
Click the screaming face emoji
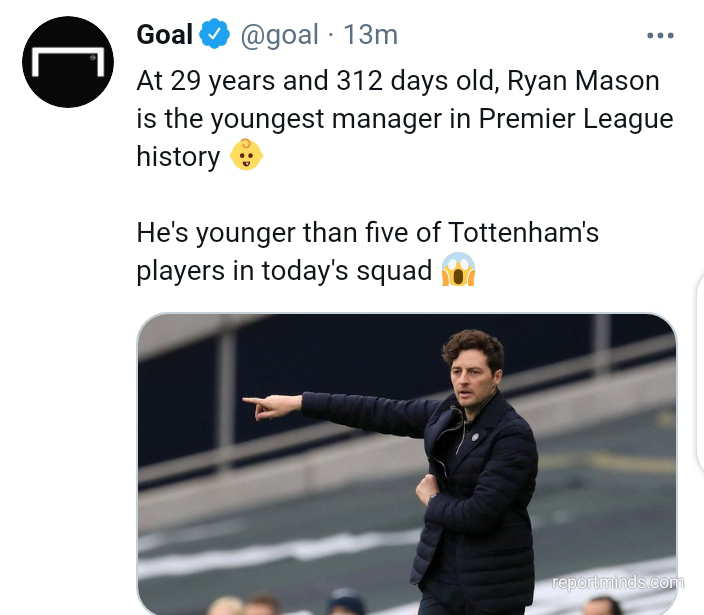pyautogui.click(x=458, y=270)
